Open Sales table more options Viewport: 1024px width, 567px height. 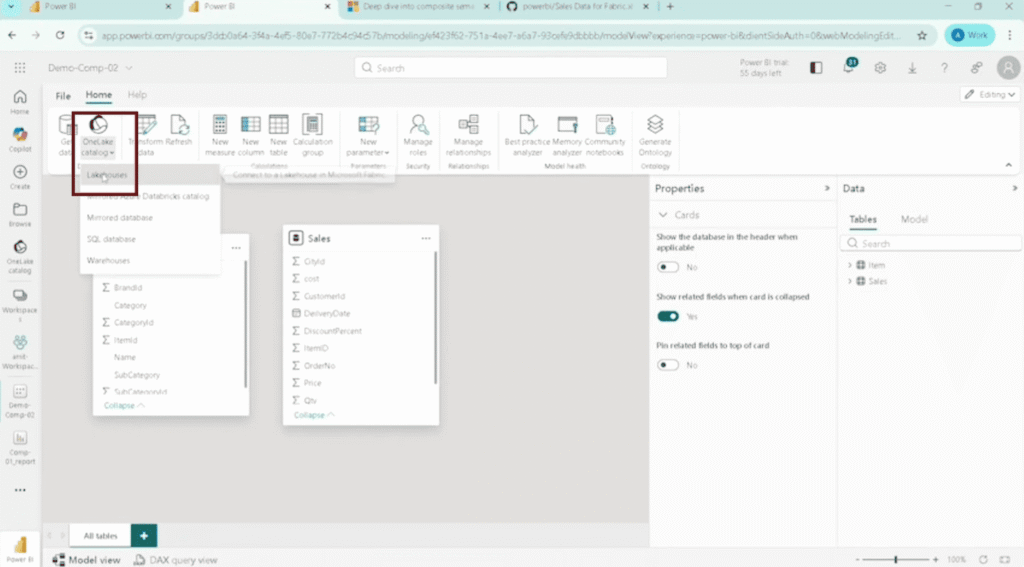click(426, 238)
